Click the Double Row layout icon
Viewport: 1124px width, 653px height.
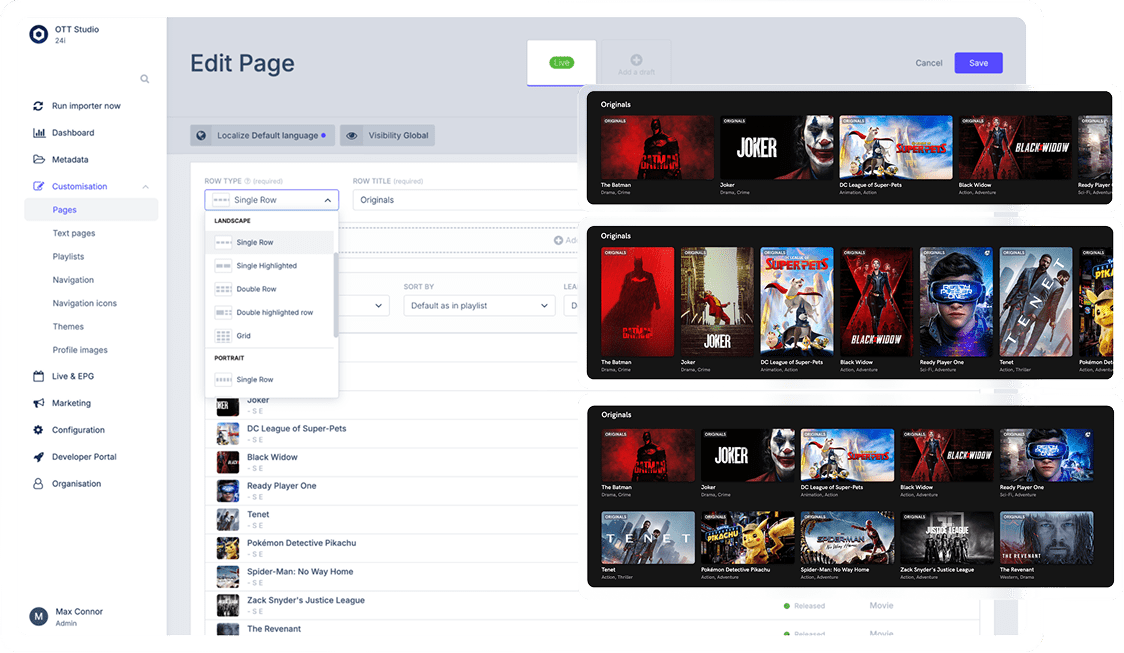(x=223, y=290)
